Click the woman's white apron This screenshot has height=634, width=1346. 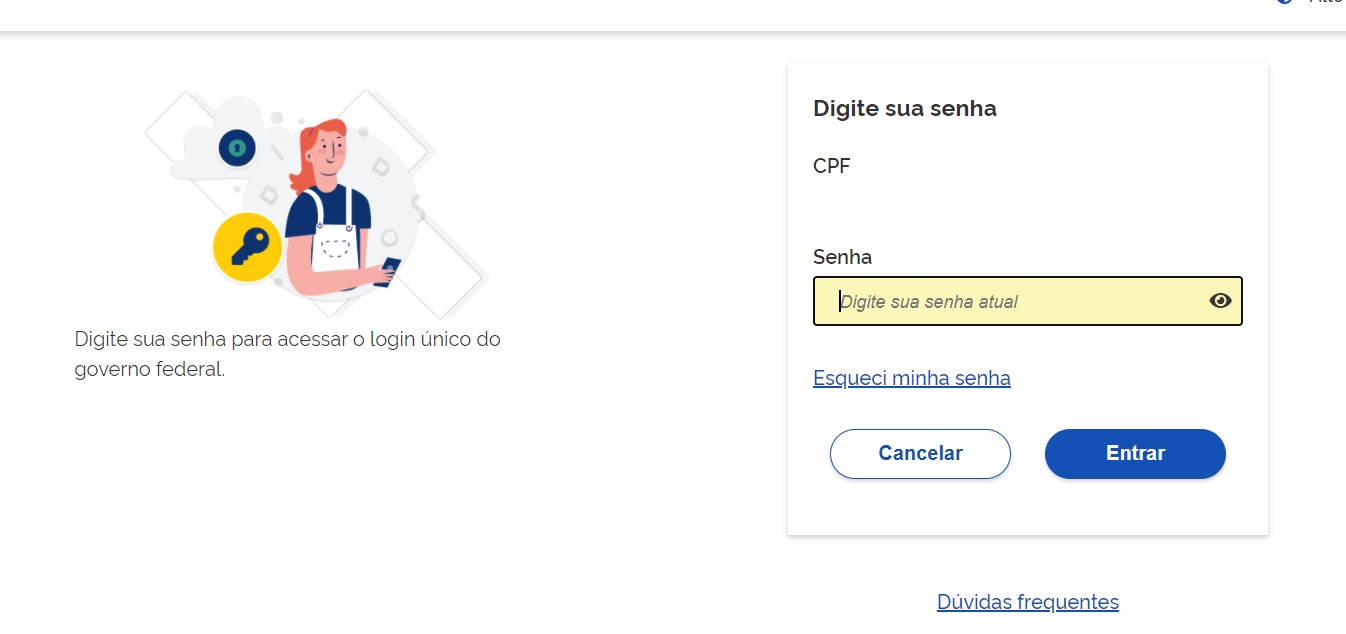pyautogui.click(x=333, y=247)
